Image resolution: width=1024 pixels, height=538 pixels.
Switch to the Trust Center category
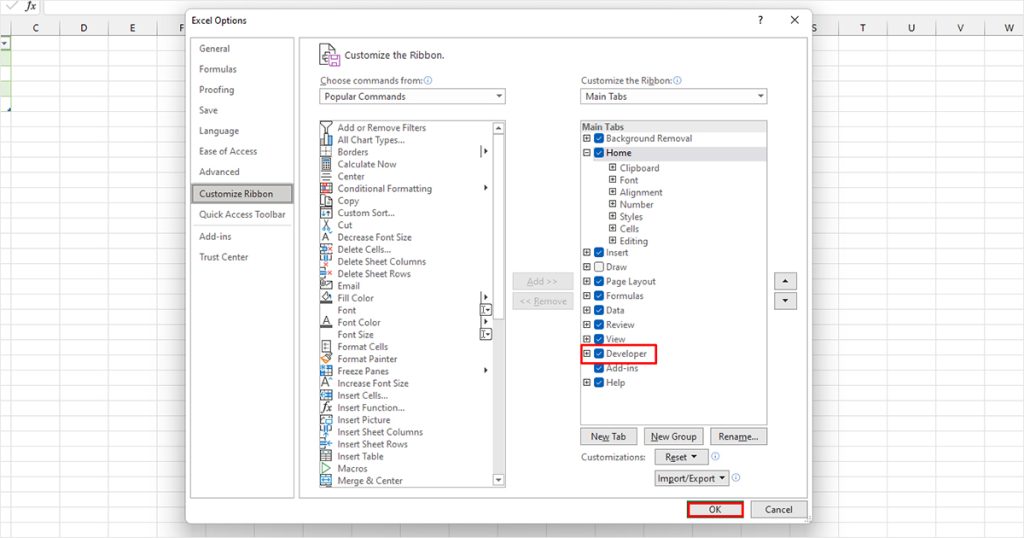coord(224,257)
